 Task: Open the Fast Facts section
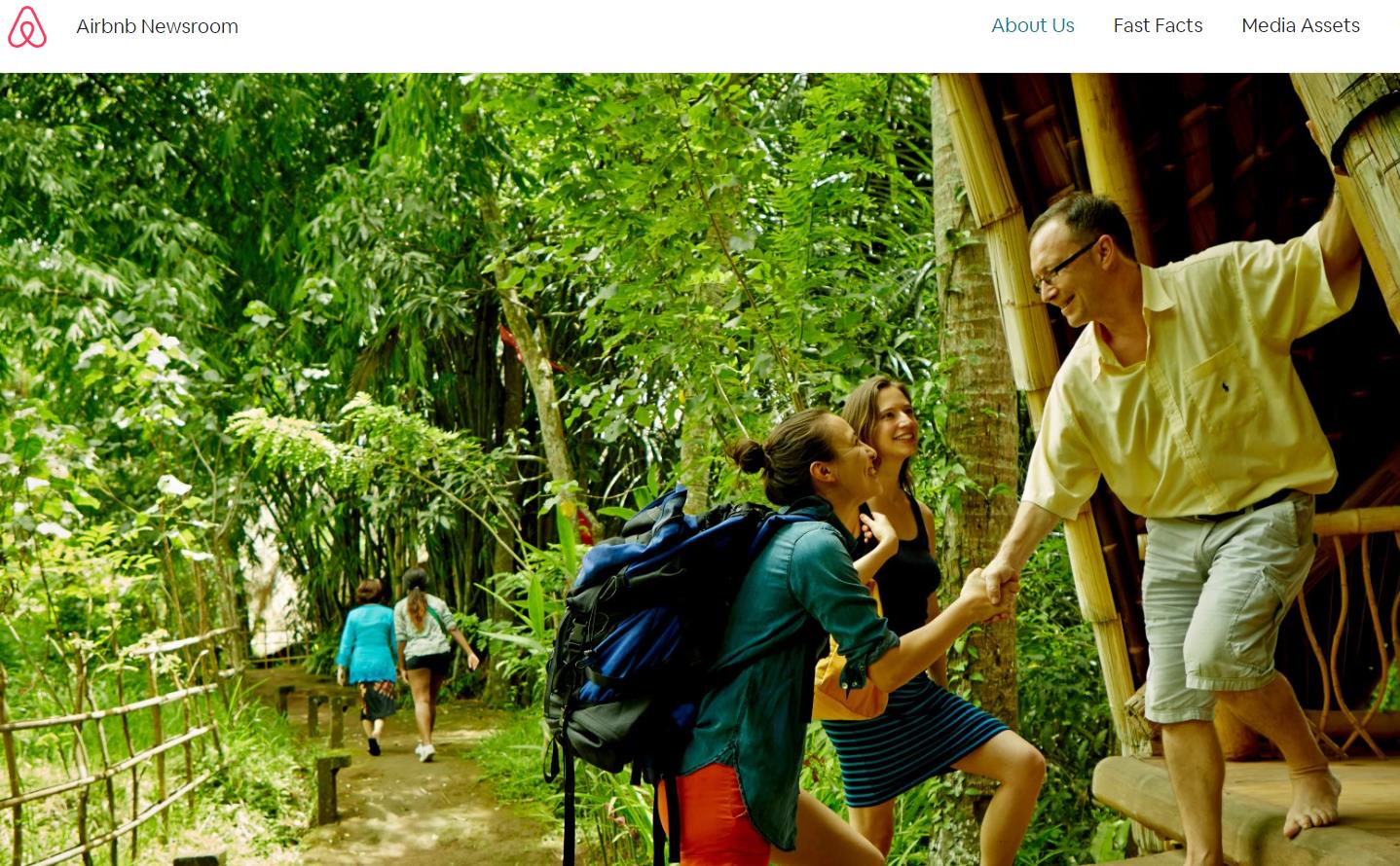[1158, 25]
